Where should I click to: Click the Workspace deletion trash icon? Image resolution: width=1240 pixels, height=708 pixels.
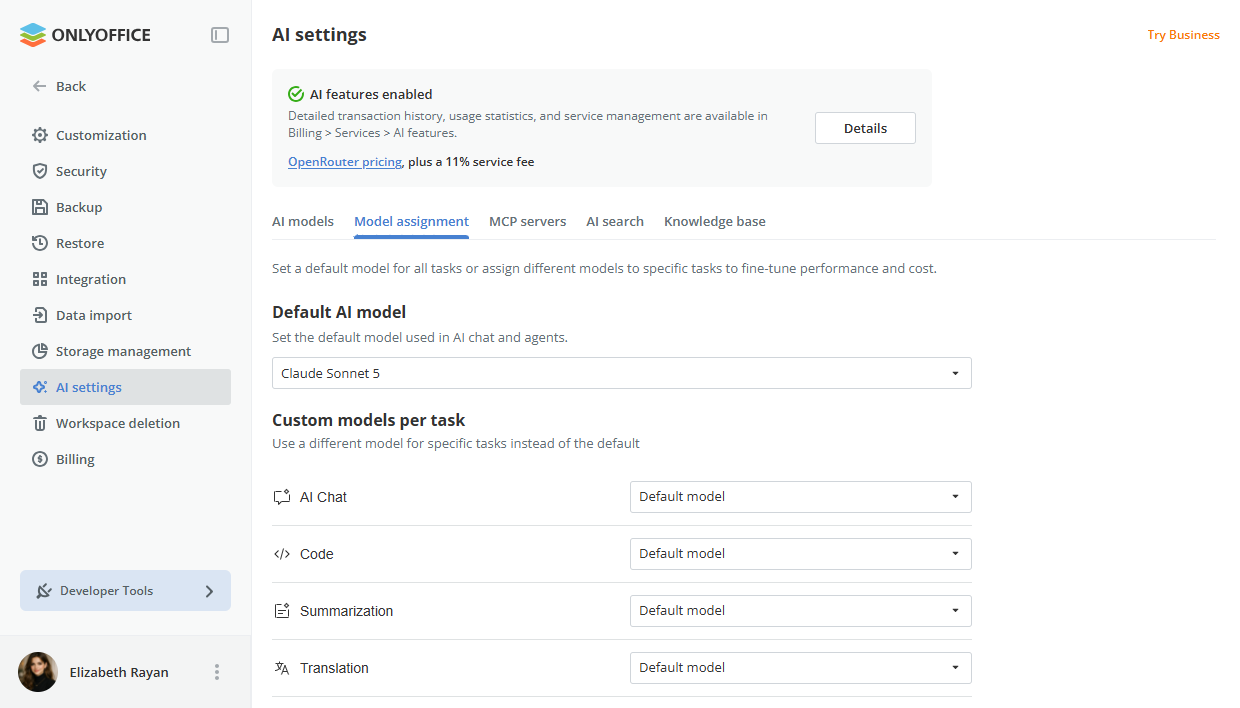(x=40, y=423)
